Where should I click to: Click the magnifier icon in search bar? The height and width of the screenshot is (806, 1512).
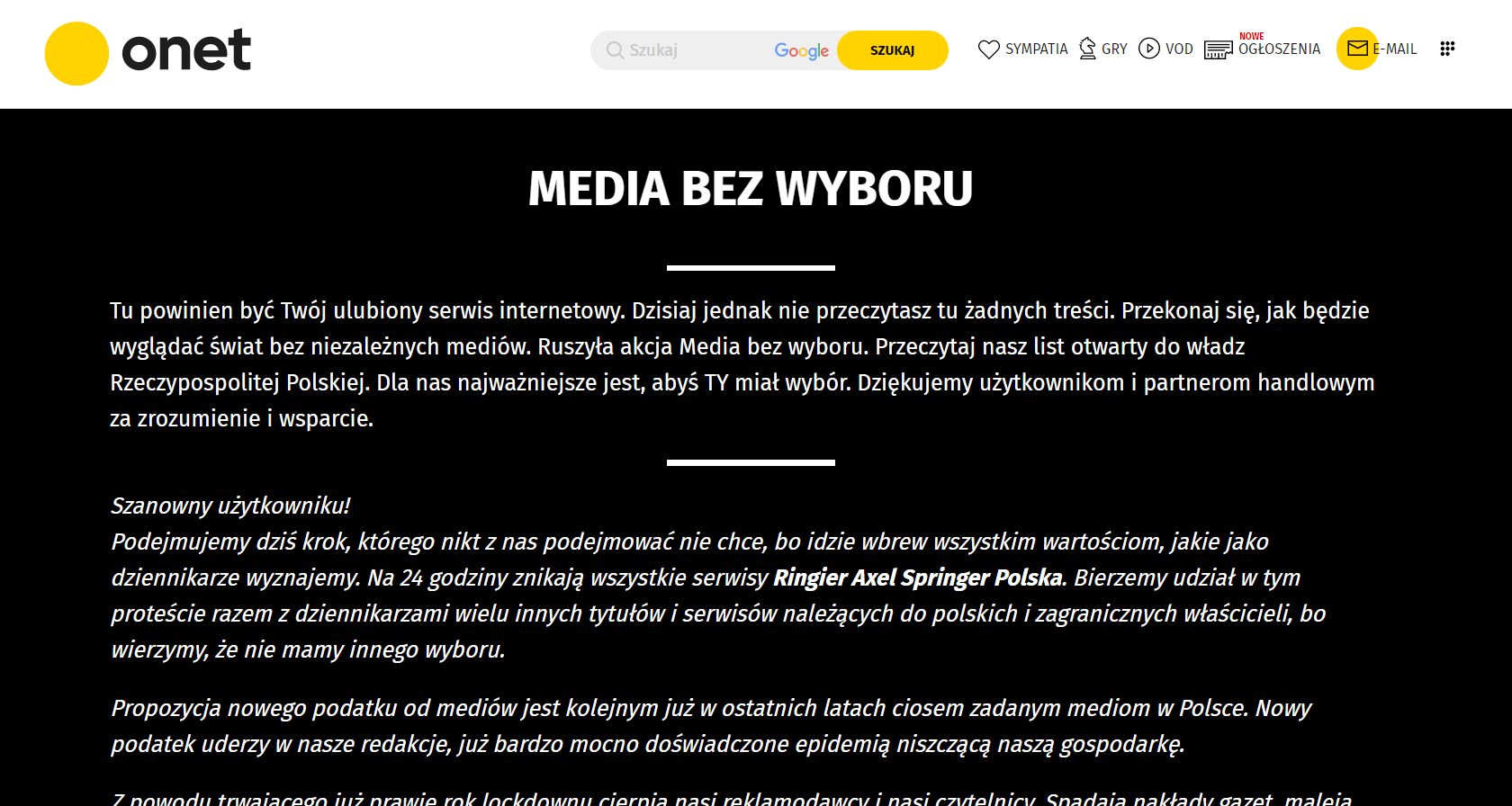point(615,50)
